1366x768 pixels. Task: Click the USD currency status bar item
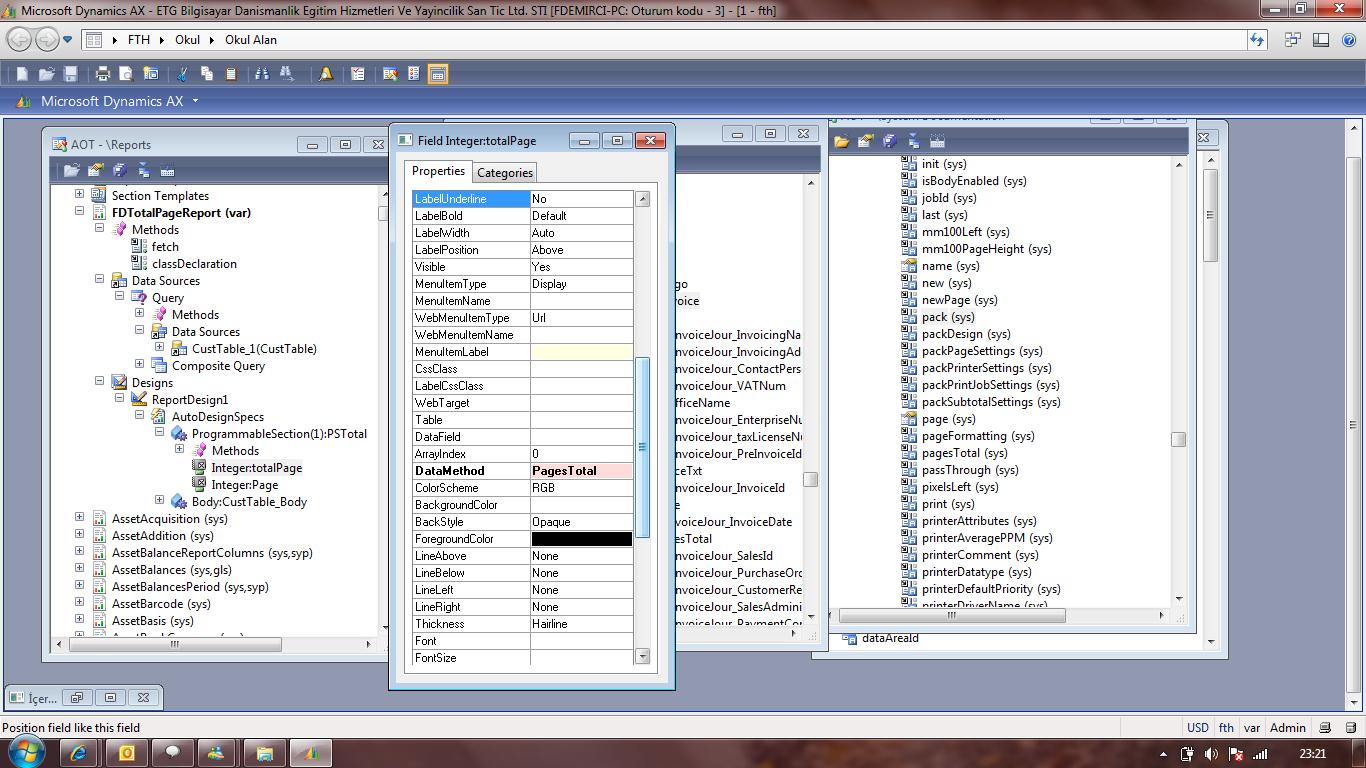point(1197,728)
